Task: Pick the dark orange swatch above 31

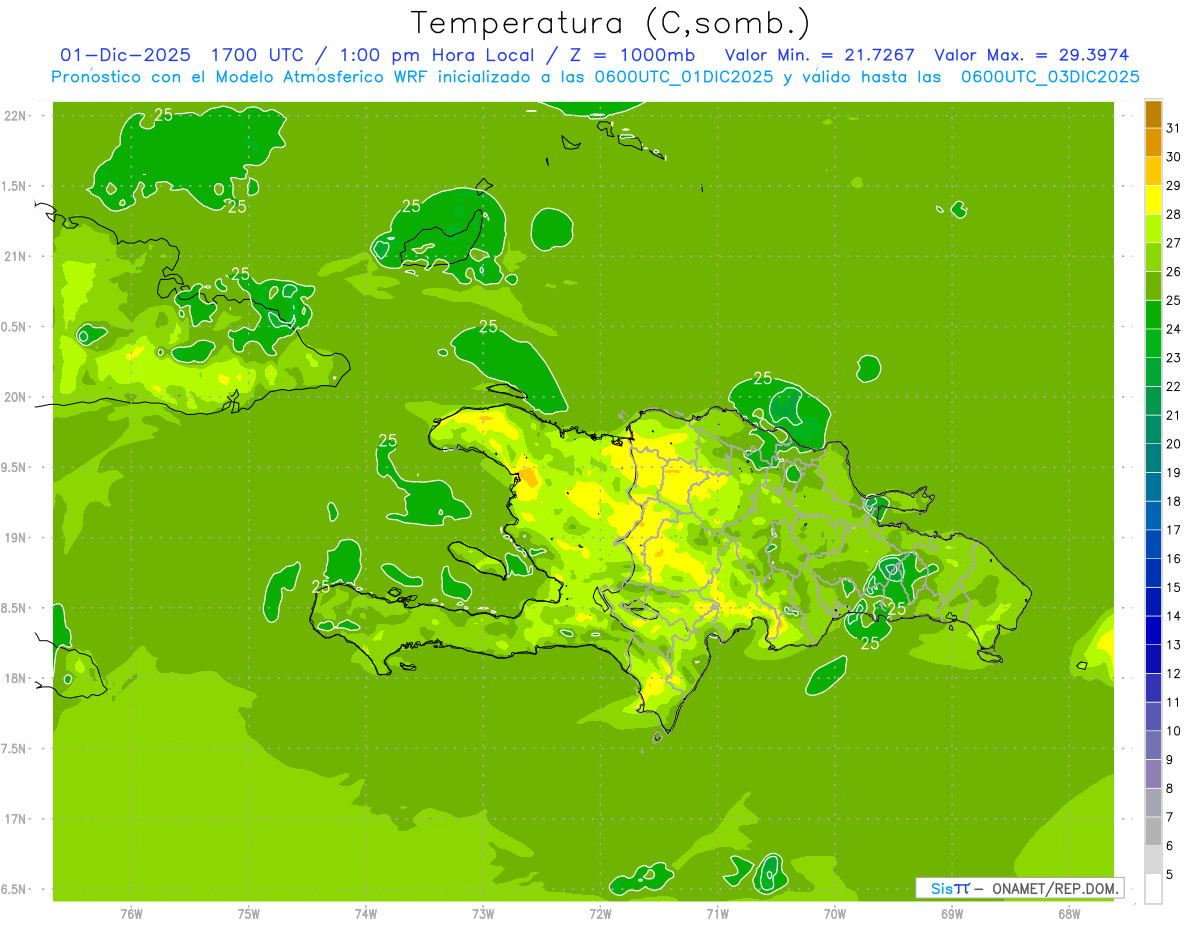Action: (x=1153, y=114)
